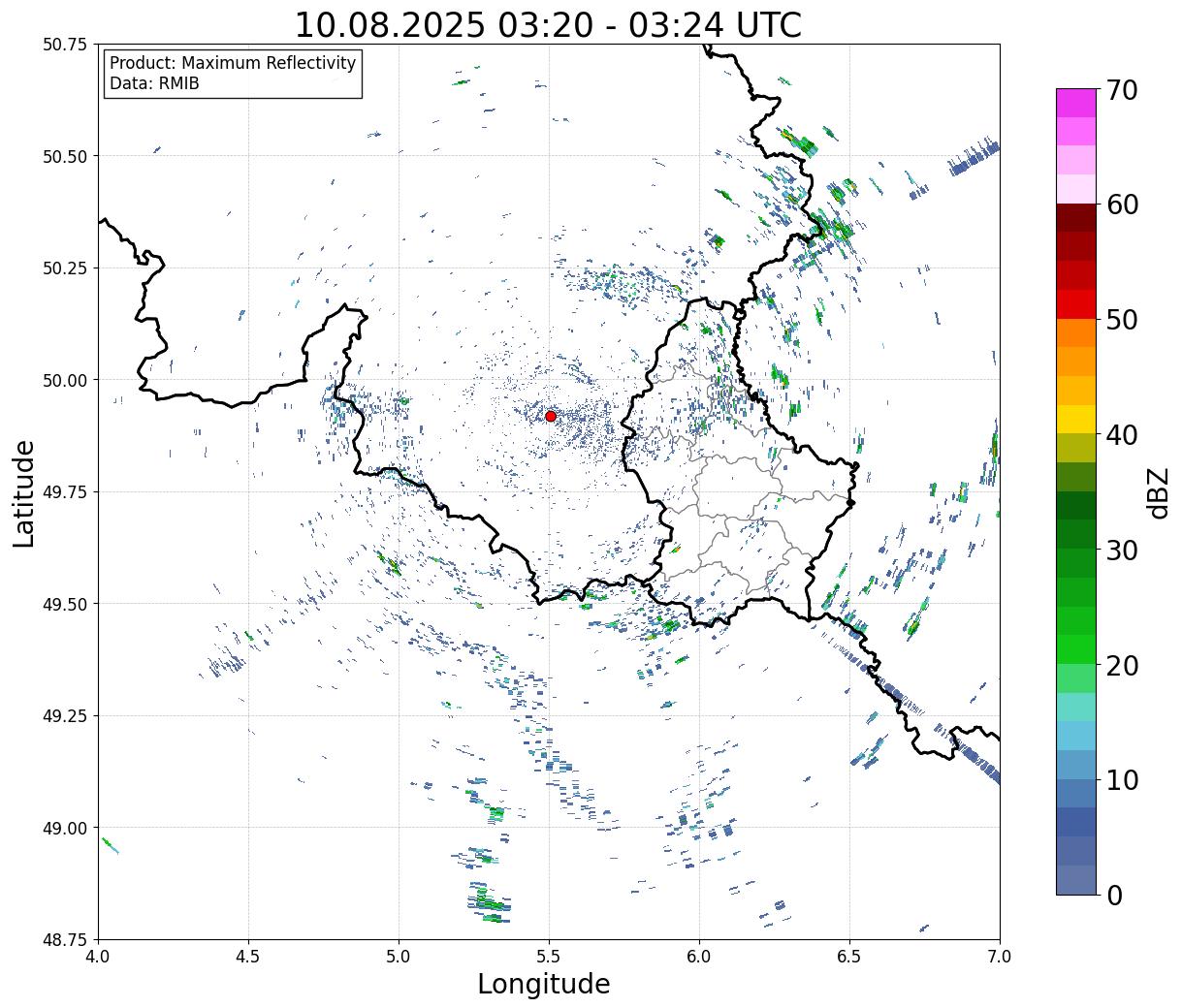
Task: Click the colorbar tick label 50
Action: pyautogui.click(x=1122, y=320)
